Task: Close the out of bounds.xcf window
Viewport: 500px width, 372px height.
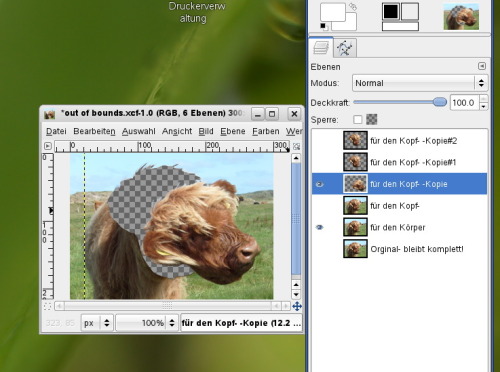Action: coord(294,114)
